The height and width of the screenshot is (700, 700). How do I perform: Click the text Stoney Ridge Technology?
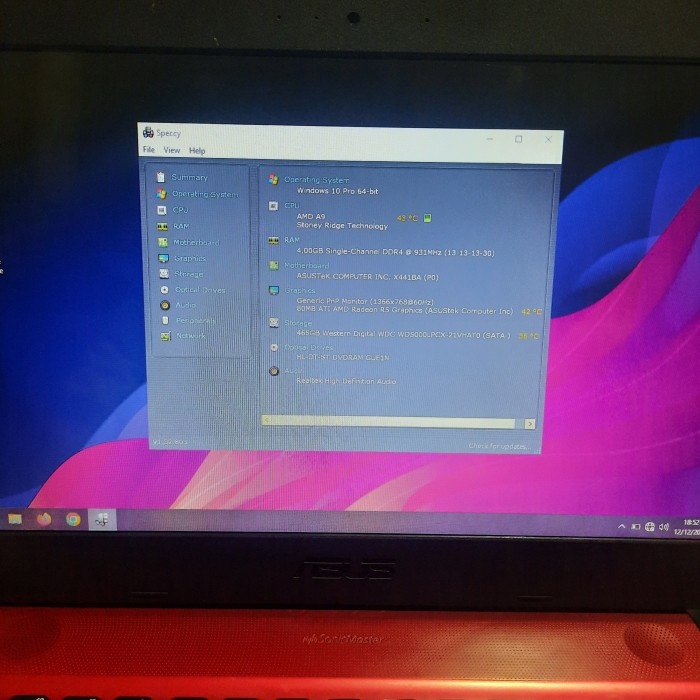[342, 226]
